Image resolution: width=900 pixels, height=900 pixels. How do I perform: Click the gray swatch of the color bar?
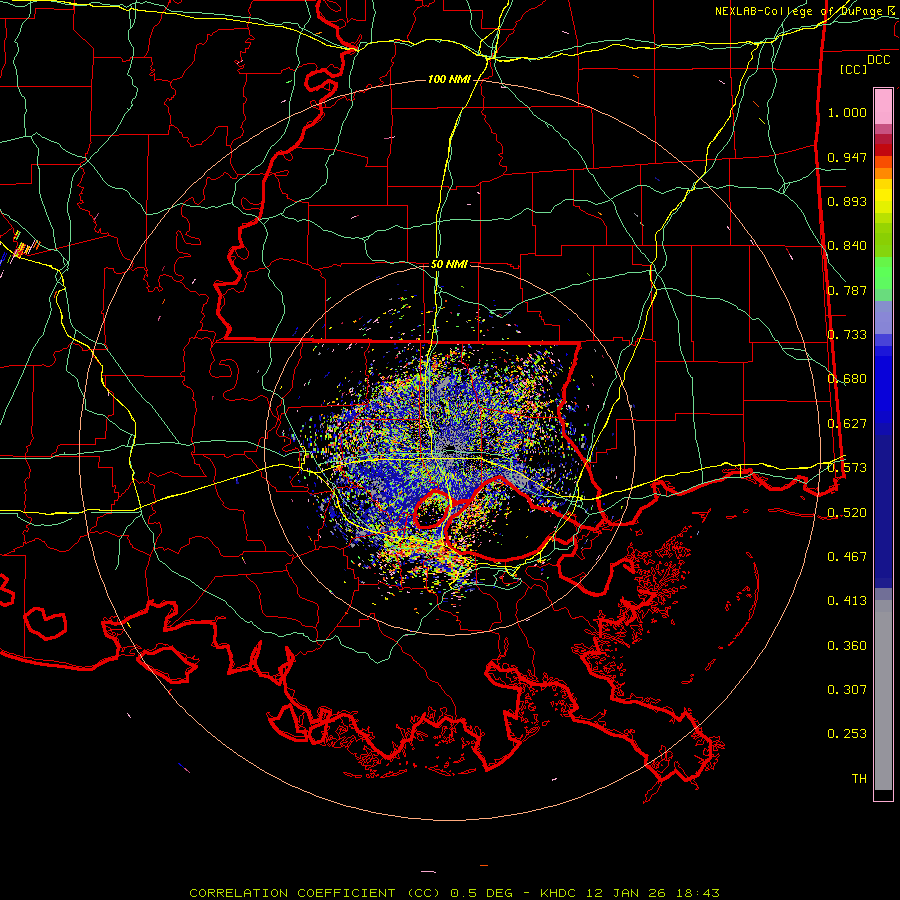pyautogui.click(x=883, y=695)
